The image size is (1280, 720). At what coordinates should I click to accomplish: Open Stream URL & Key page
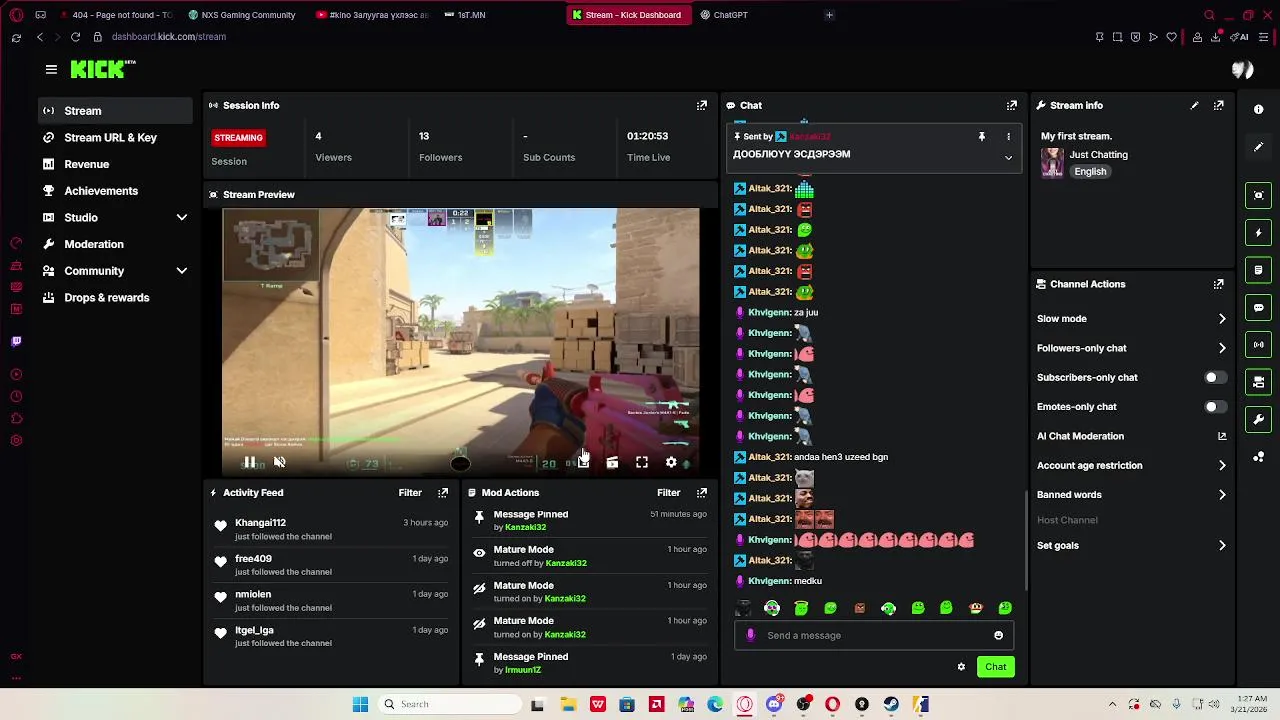(115, 138)
